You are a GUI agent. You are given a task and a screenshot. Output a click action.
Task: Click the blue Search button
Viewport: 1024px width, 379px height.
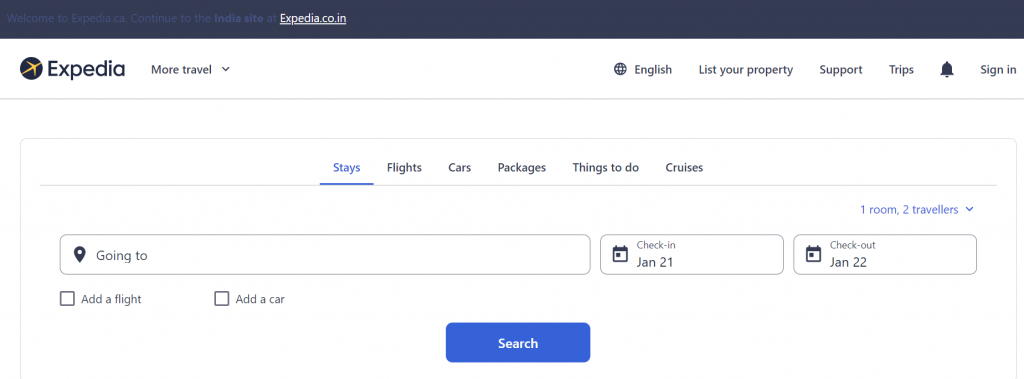[518, 342]
